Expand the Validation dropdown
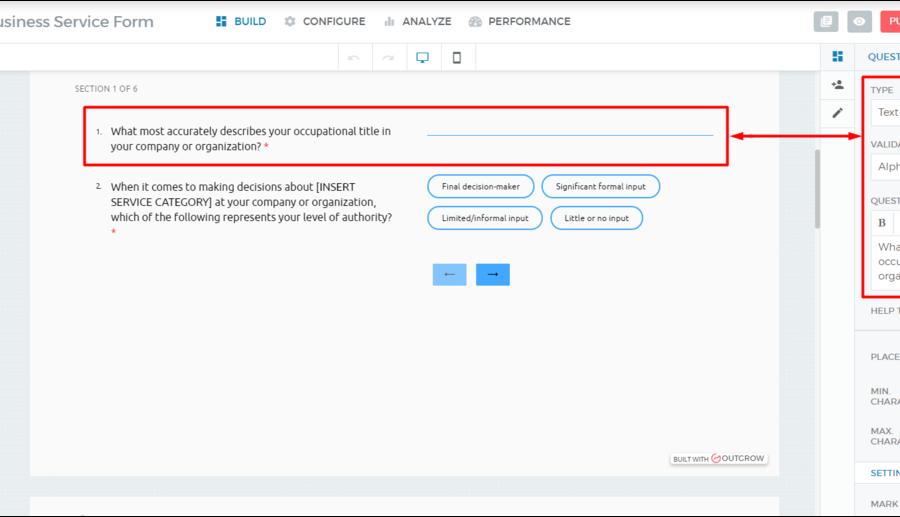 [x=885, y=167]
